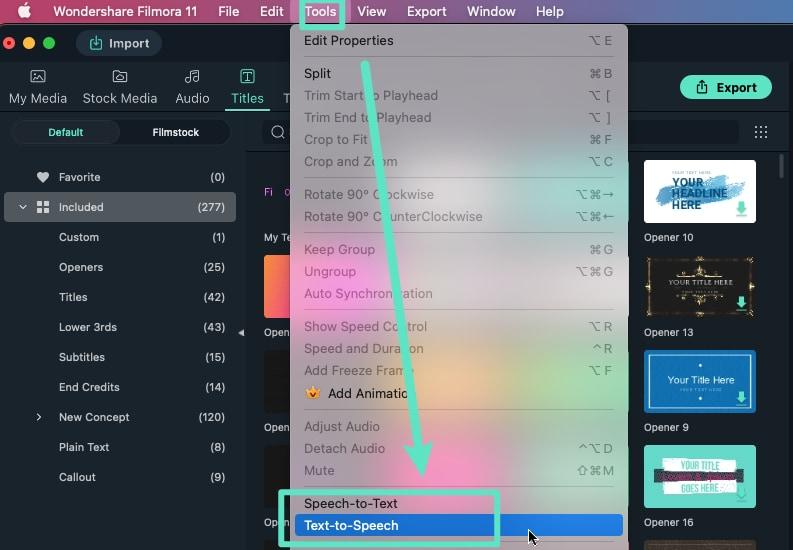Click the titles list vertical scrollbar
Screen dimensions: 793x550
[x=782, y=166]
